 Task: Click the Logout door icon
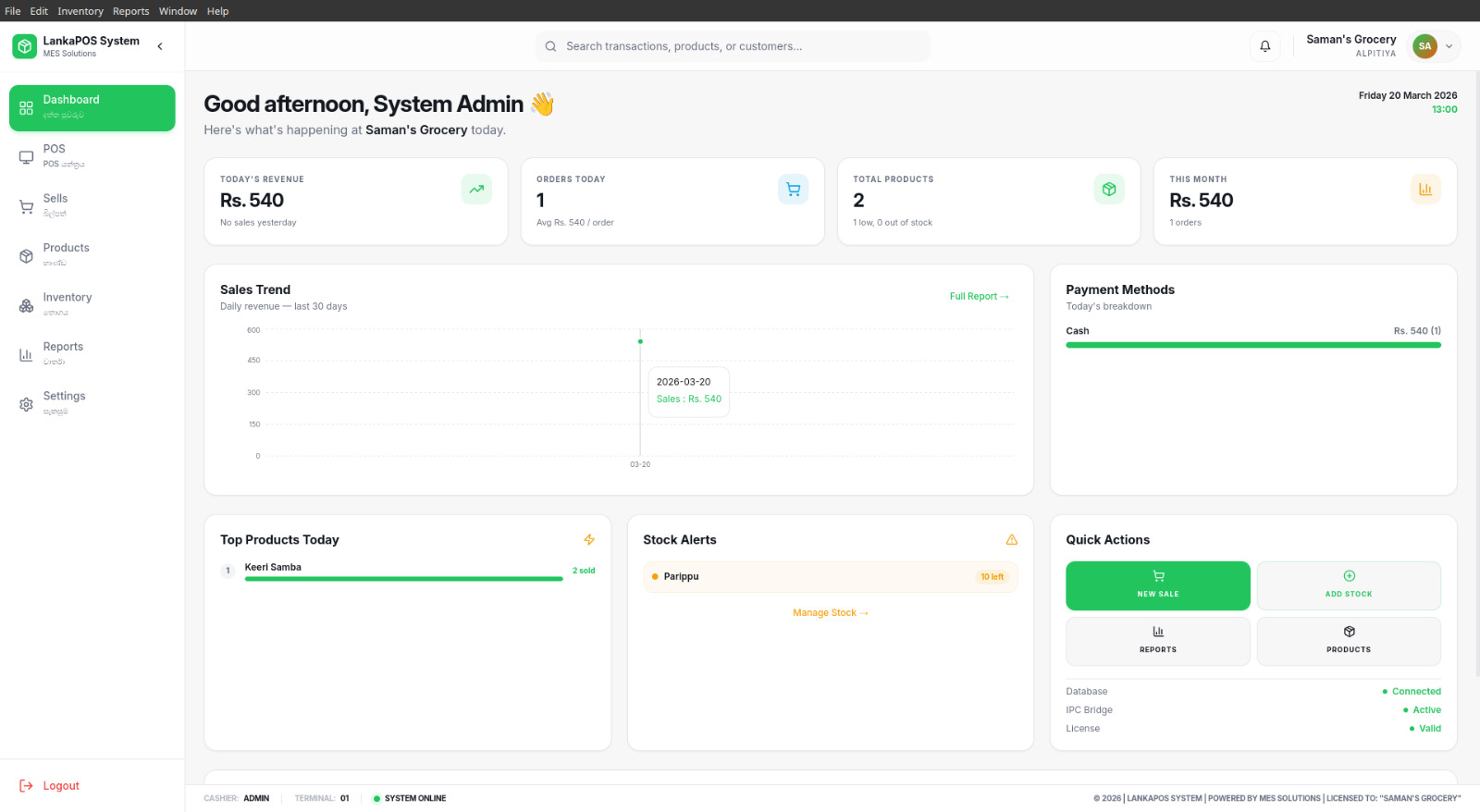pos(26,786)
